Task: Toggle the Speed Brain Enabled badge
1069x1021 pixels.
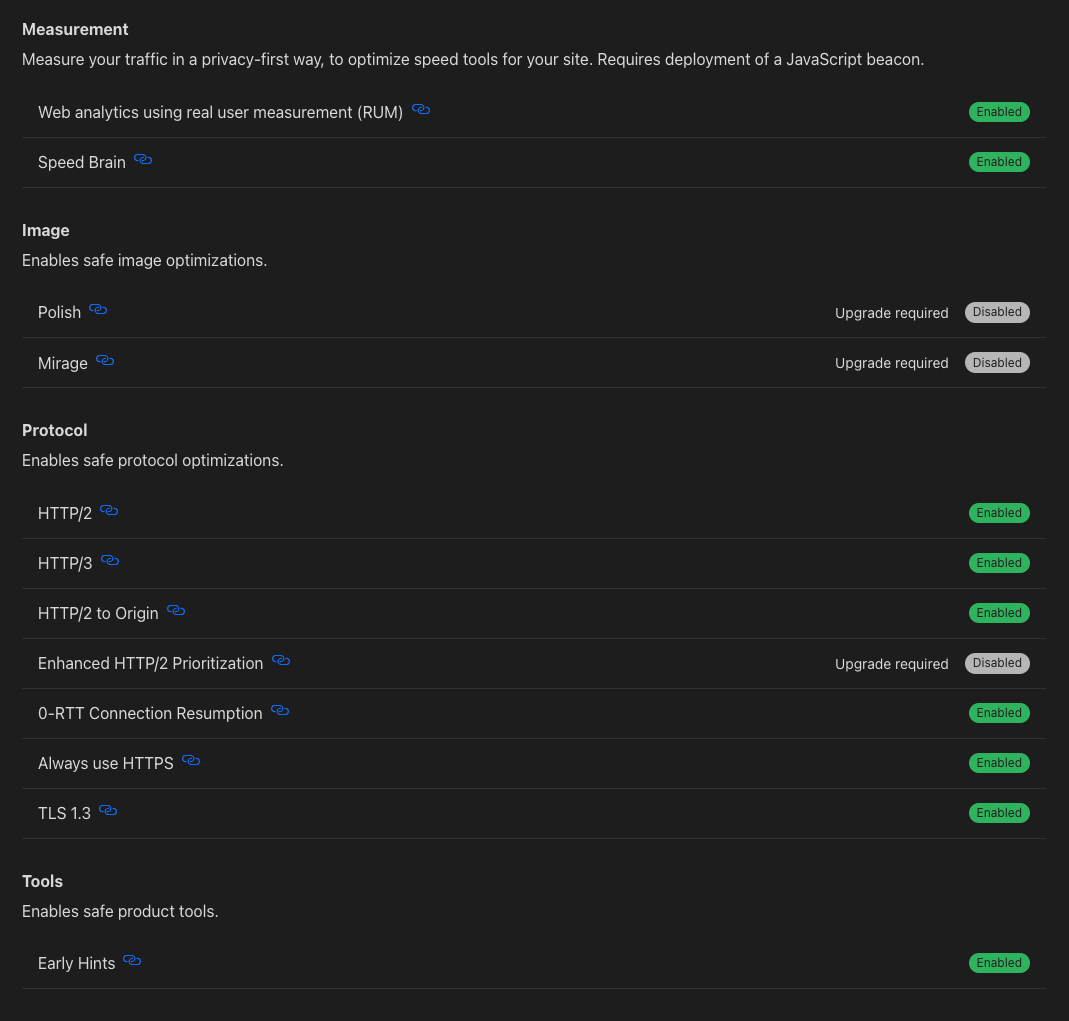Action: pyautogui.click(x=999, y=161)
